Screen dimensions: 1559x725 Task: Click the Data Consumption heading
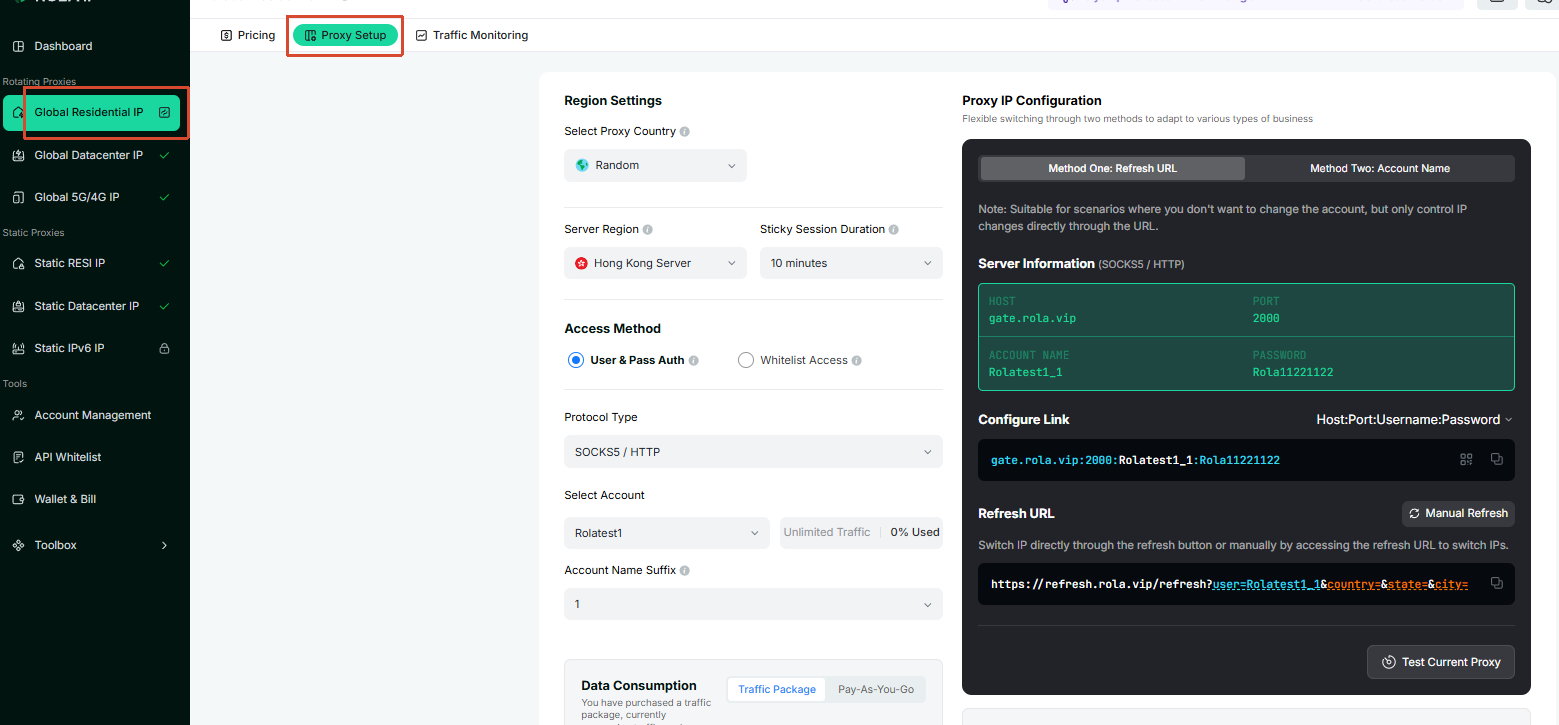[x=639, y=685]
